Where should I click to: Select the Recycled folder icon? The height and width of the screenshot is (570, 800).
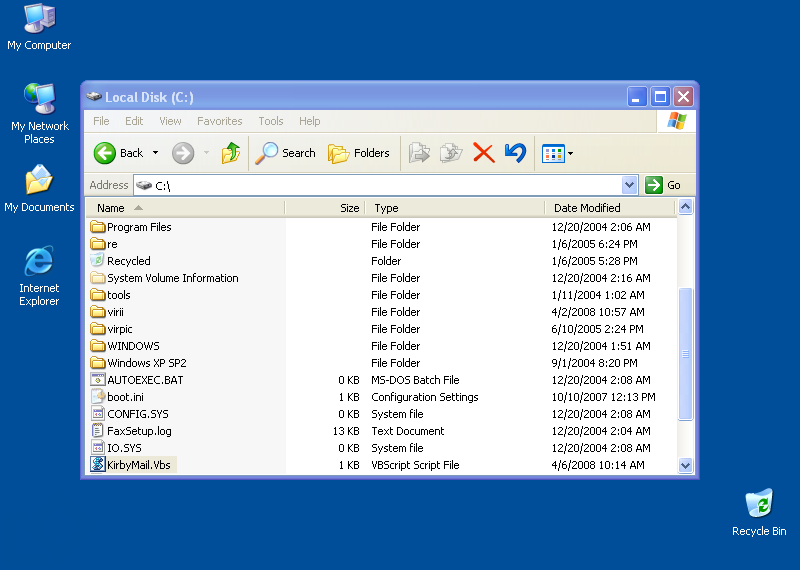[x=97, y=261]
